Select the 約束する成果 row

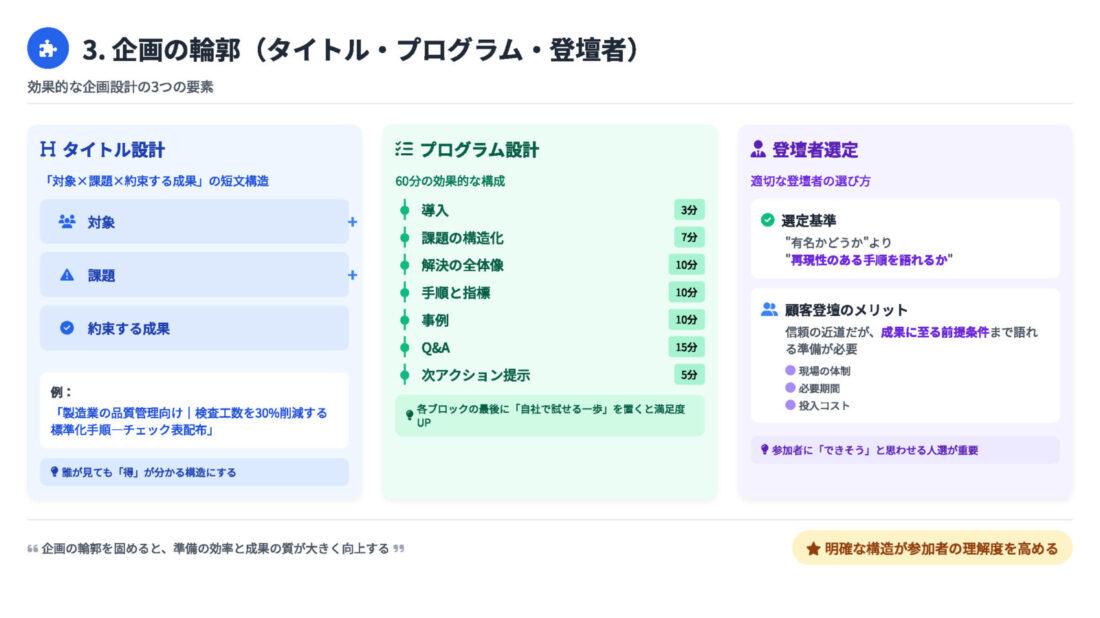click(194, 328)
